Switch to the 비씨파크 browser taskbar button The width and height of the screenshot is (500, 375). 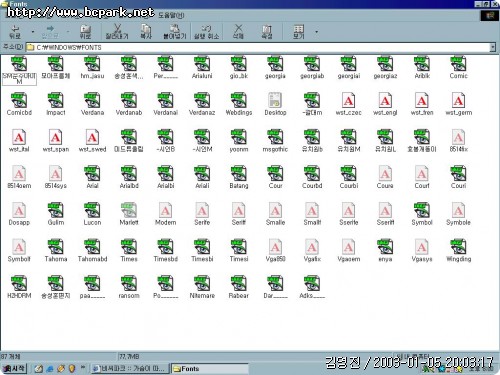[130, 369]
